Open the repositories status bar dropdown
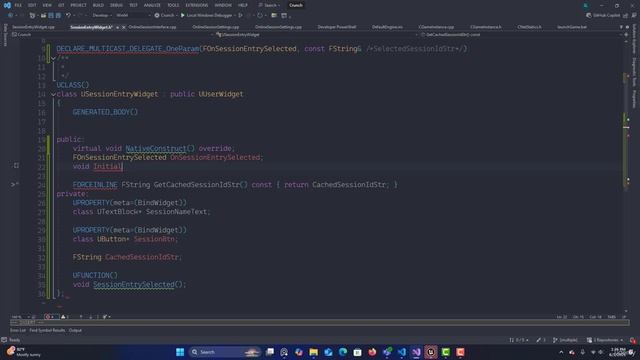The image size is (640, 360). tap(605, 340)
